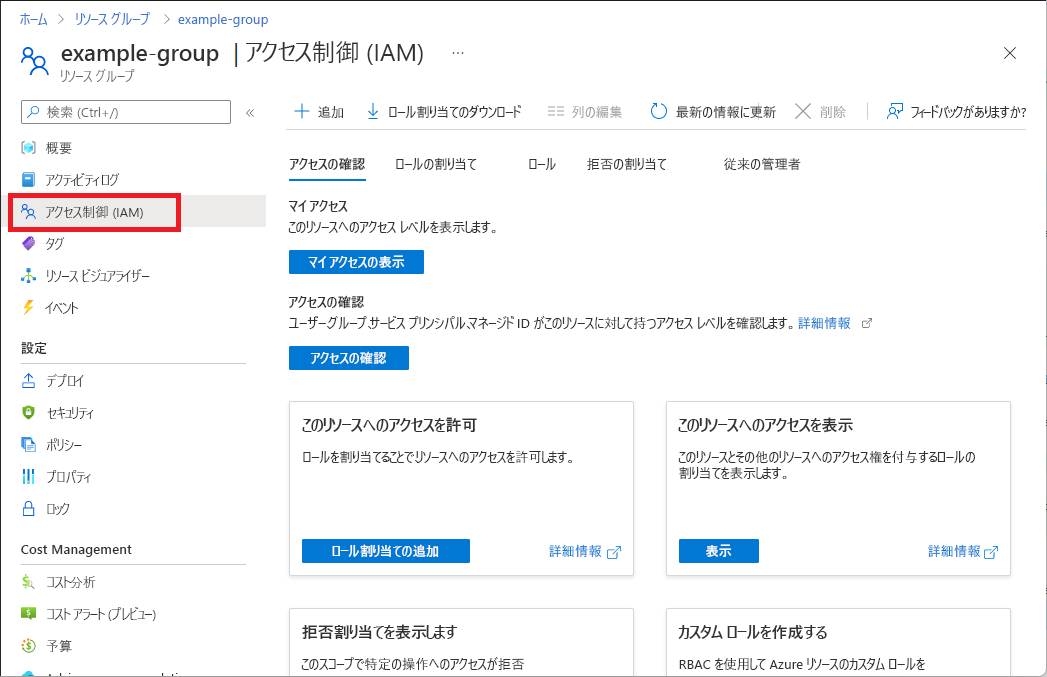Open the ellipsis more options menu by title
1047x677 pixels.
(x=457, y=52)
